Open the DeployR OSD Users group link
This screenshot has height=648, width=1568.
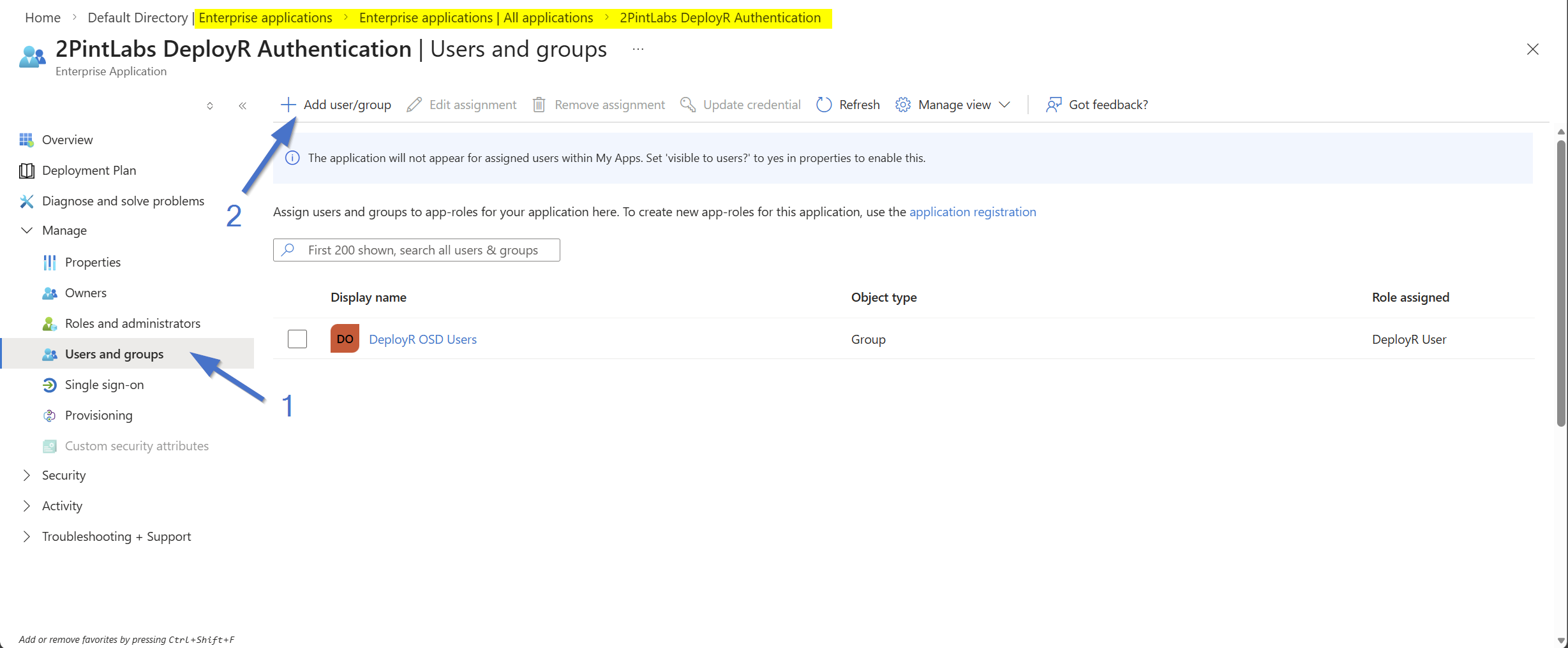(422, 339)
